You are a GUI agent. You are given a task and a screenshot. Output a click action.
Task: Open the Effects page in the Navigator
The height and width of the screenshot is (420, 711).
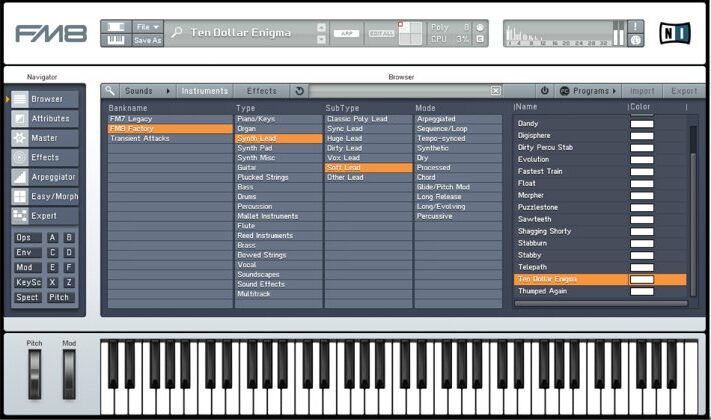[x=44, y=157]
